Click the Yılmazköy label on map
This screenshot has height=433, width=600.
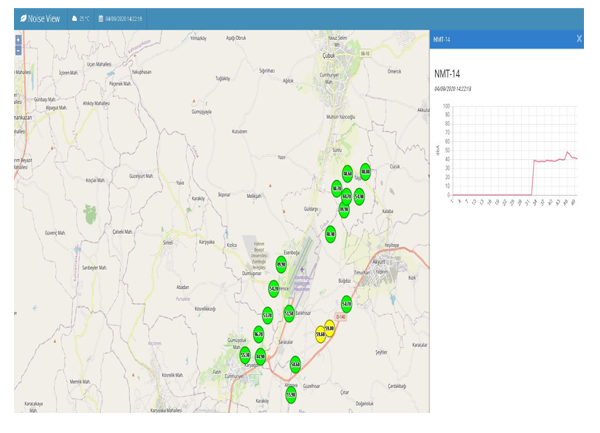coord(198,38)
